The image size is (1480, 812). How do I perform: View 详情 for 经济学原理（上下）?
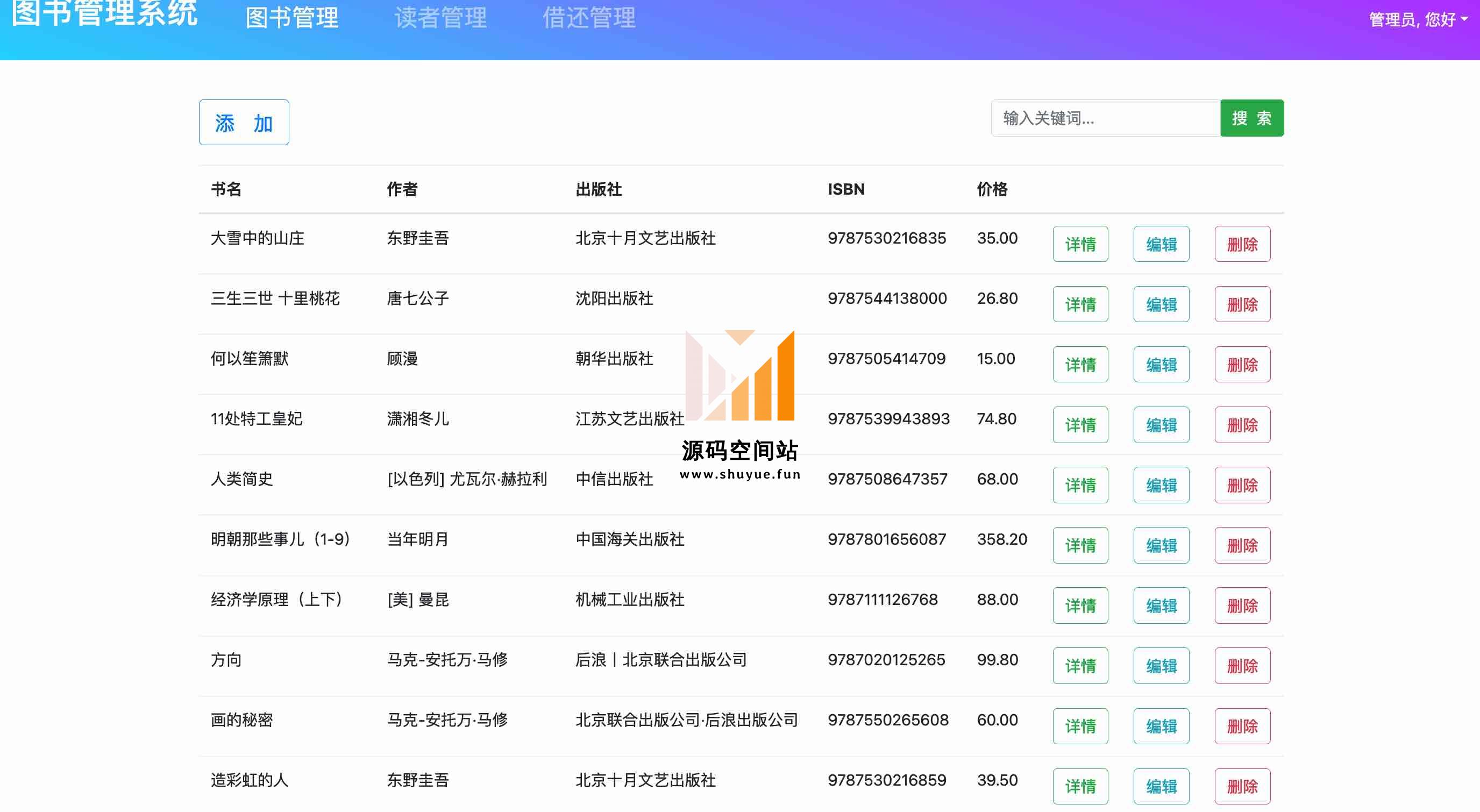tap(1080, 605)
